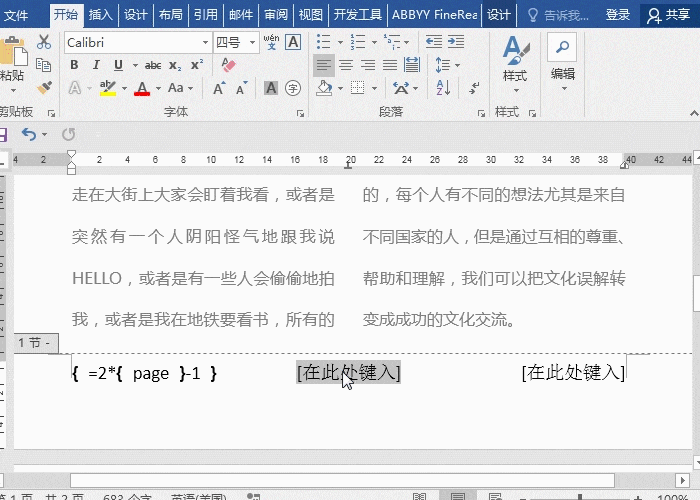Open the ABBYY FineReader tab
This screenshot has width=700, height=500.
pos(434,15)
